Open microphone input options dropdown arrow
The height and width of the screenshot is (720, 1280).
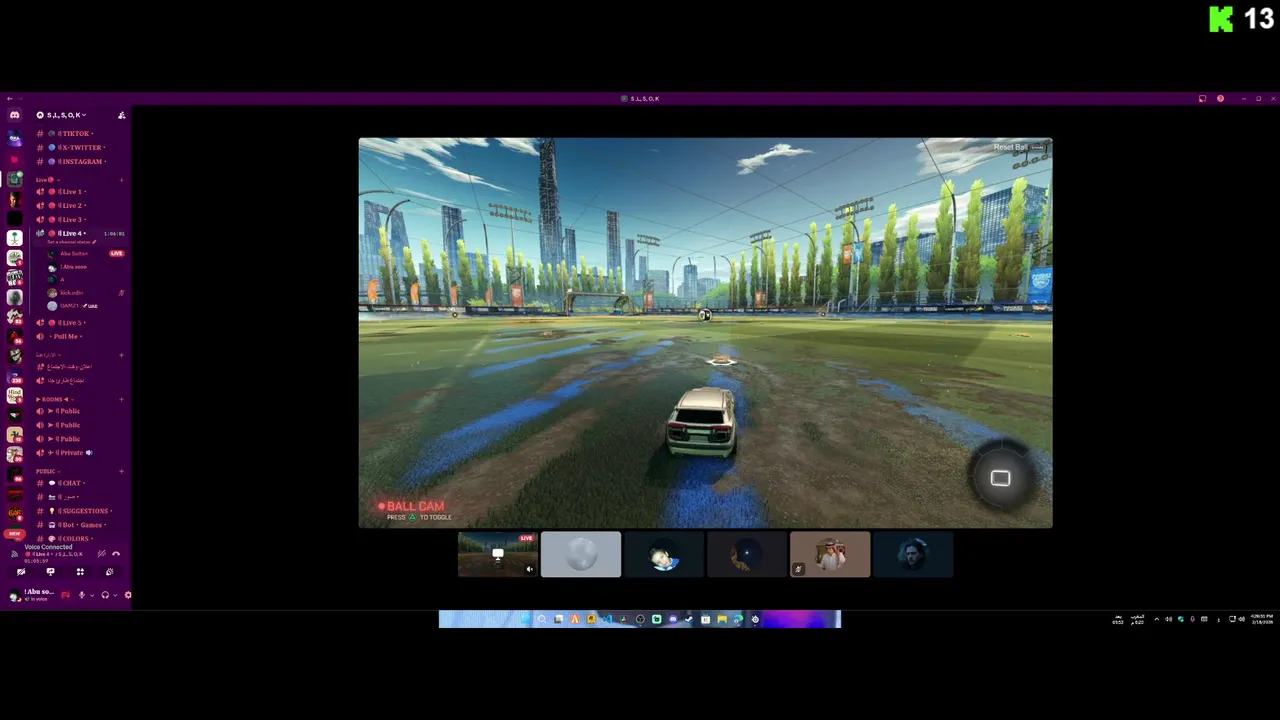(x=92, y=595)
